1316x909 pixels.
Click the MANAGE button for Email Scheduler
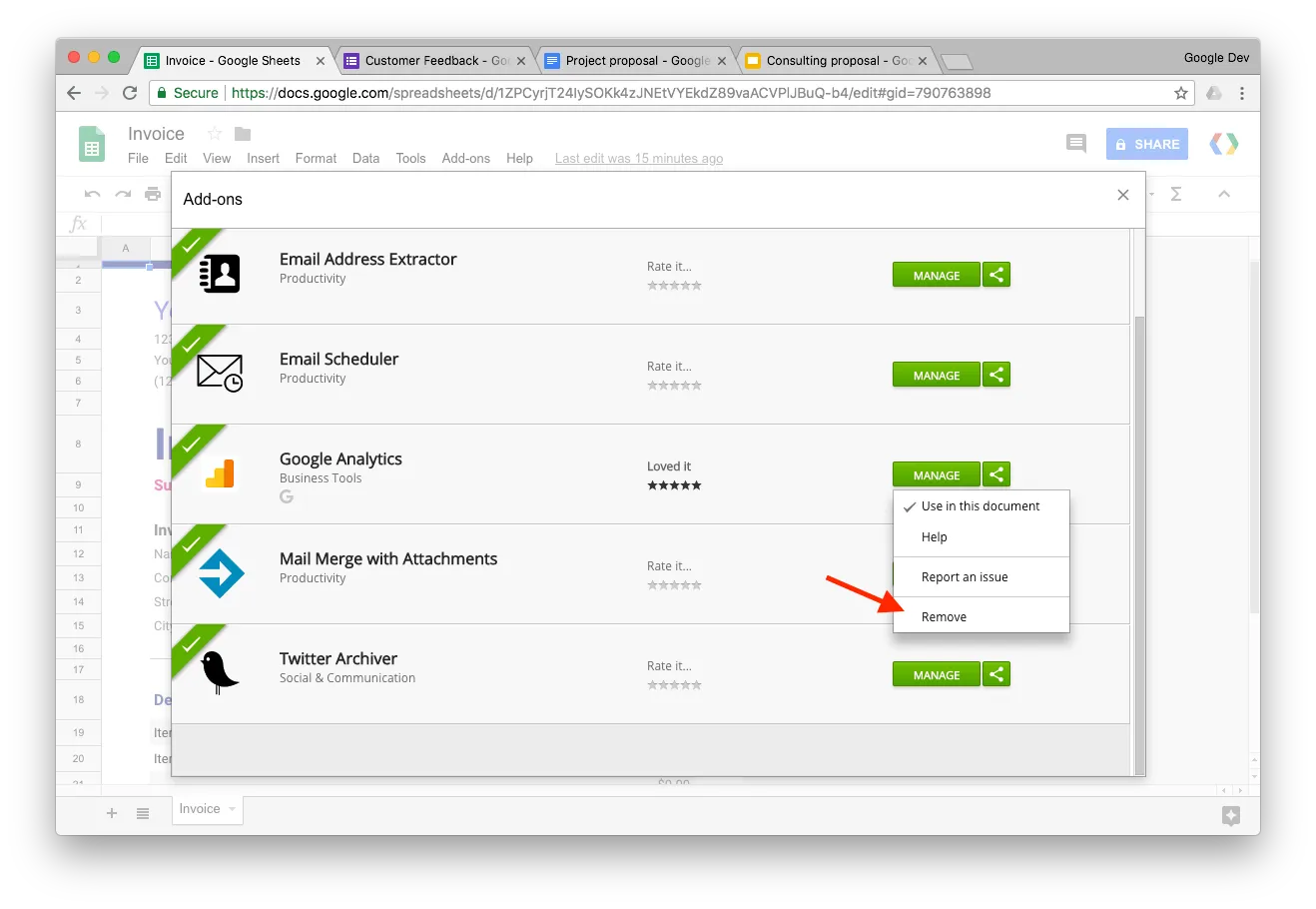936,374
